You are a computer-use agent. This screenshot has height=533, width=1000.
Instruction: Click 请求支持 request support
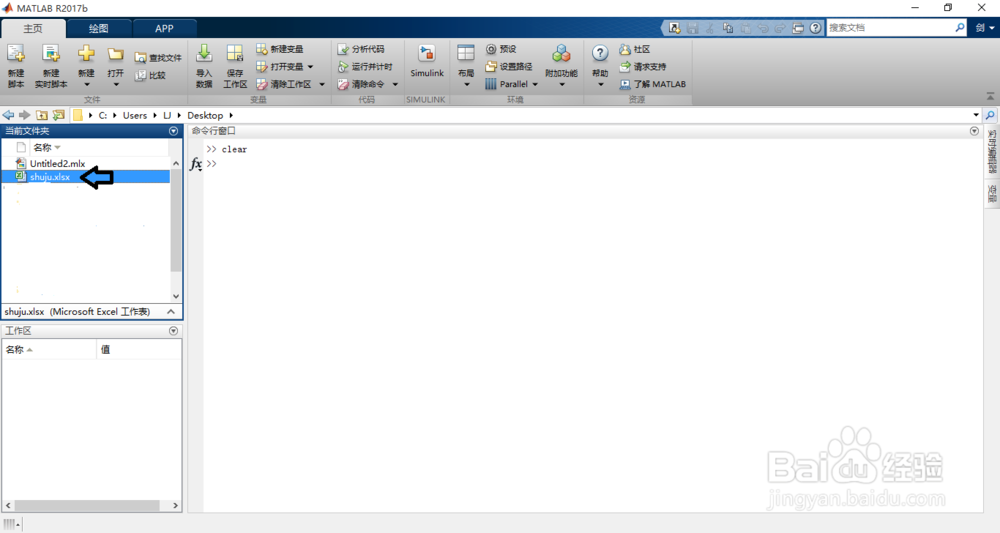(x=643, y=66)
